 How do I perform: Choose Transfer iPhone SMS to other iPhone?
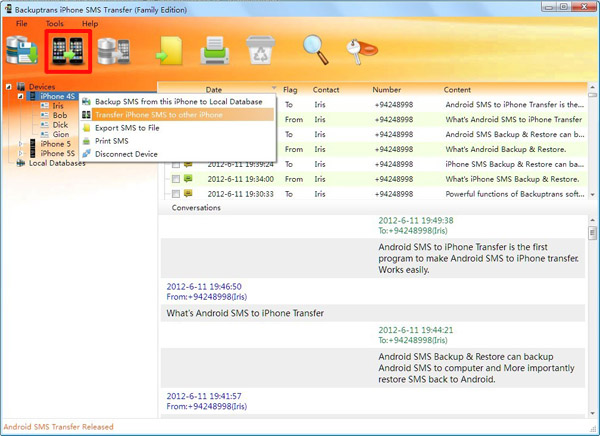tap(178, 114)
